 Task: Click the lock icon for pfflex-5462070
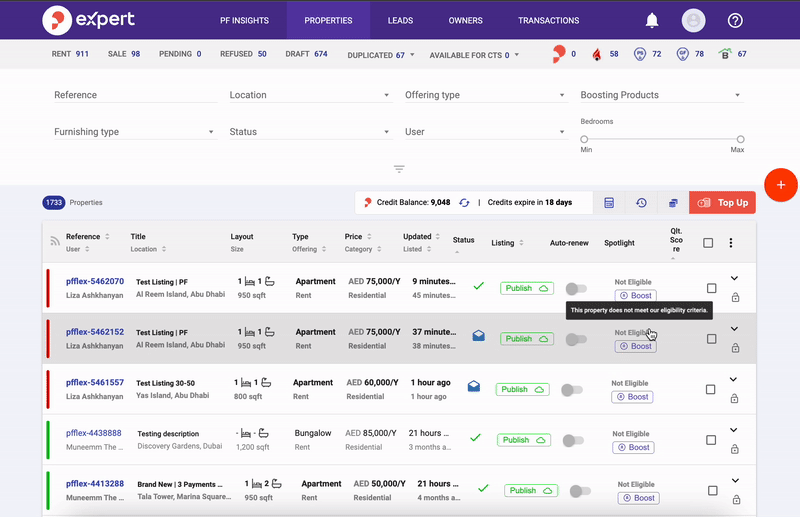pos(735,297)
